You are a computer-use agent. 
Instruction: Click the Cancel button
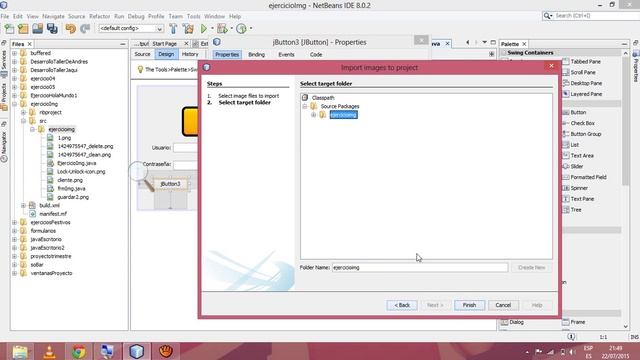[503, 305]
